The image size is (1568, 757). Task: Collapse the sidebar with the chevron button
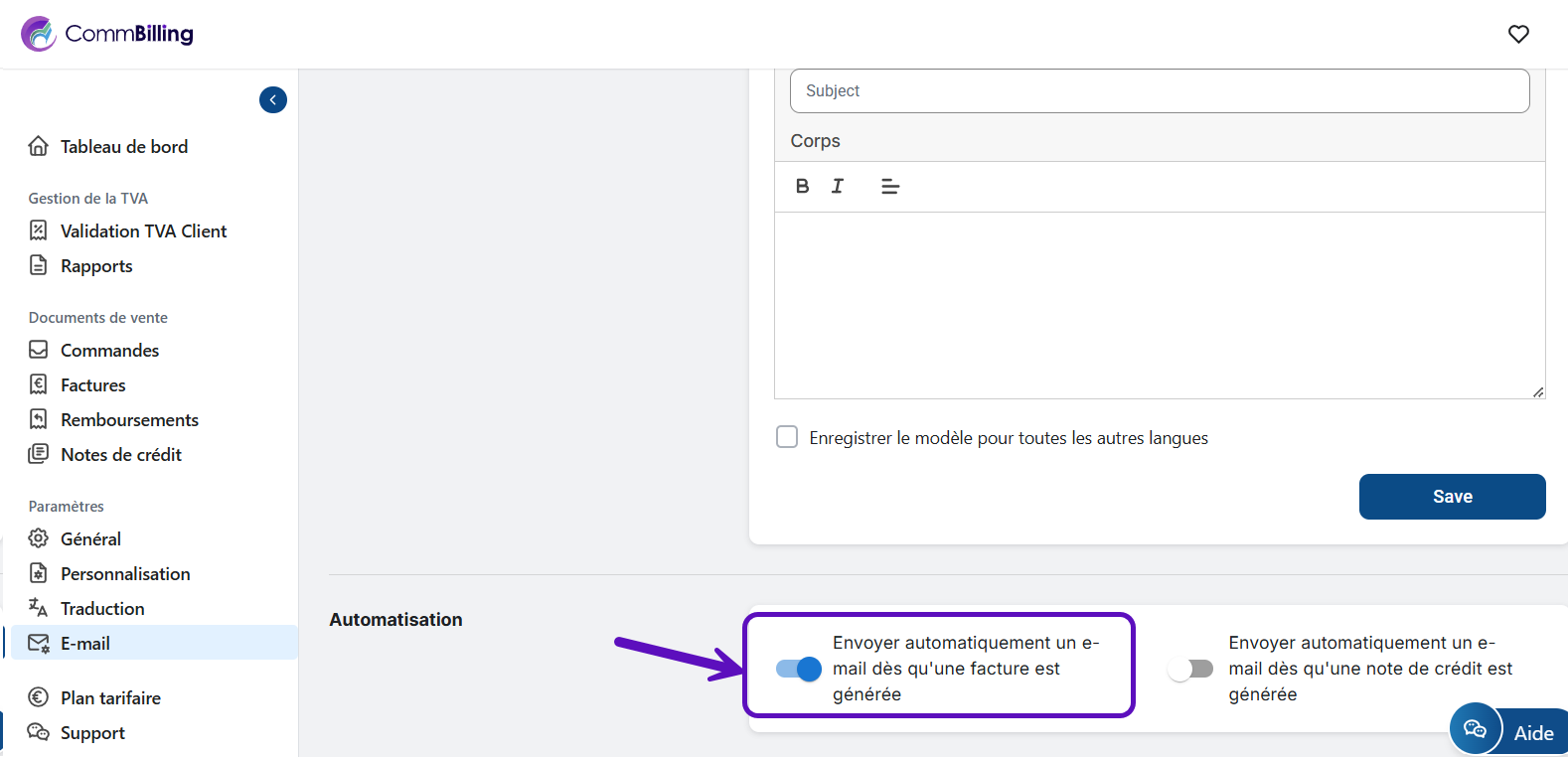273,100
